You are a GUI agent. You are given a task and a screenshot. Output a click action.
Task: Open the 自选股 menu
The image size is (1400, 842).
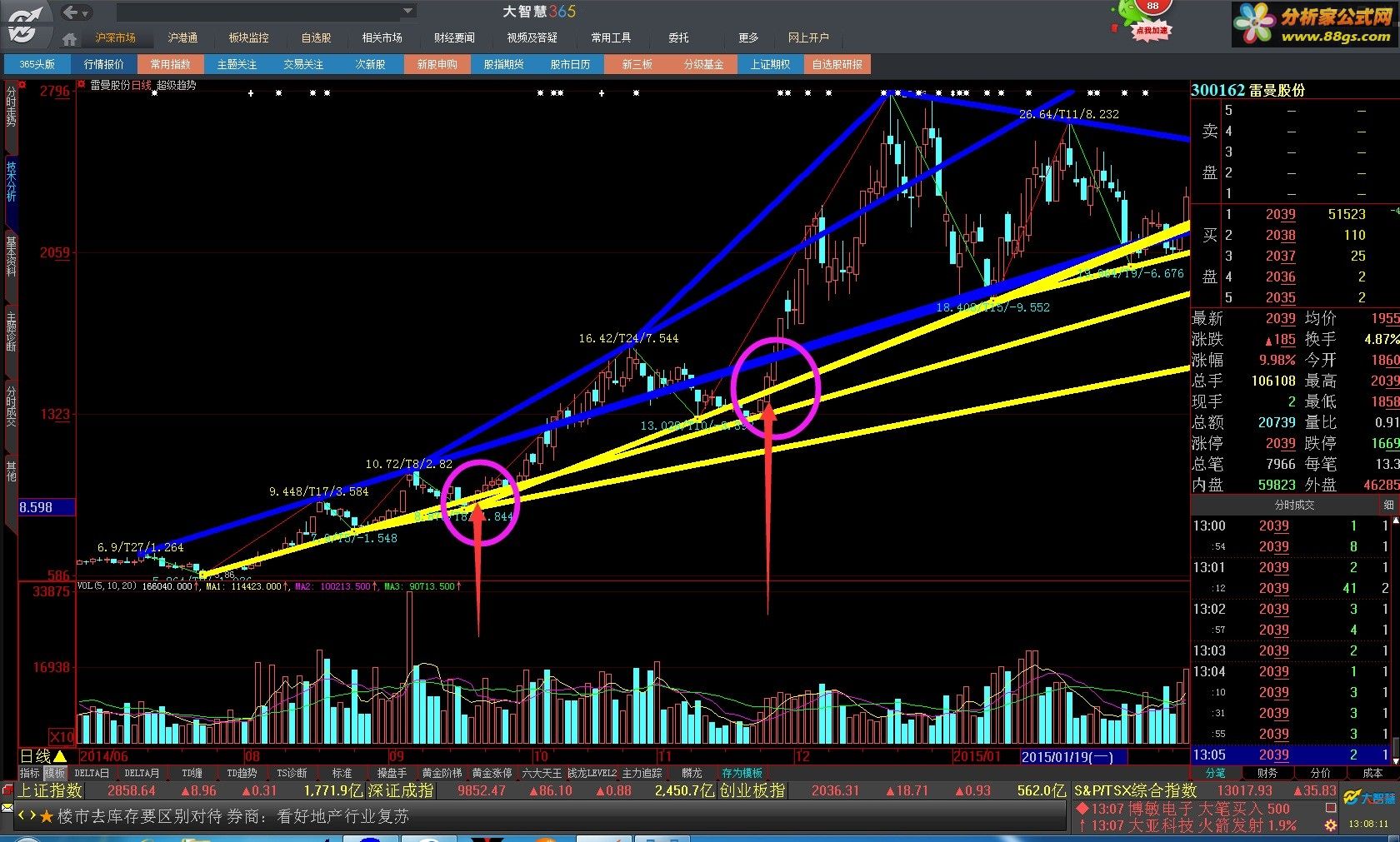point(316,37)
